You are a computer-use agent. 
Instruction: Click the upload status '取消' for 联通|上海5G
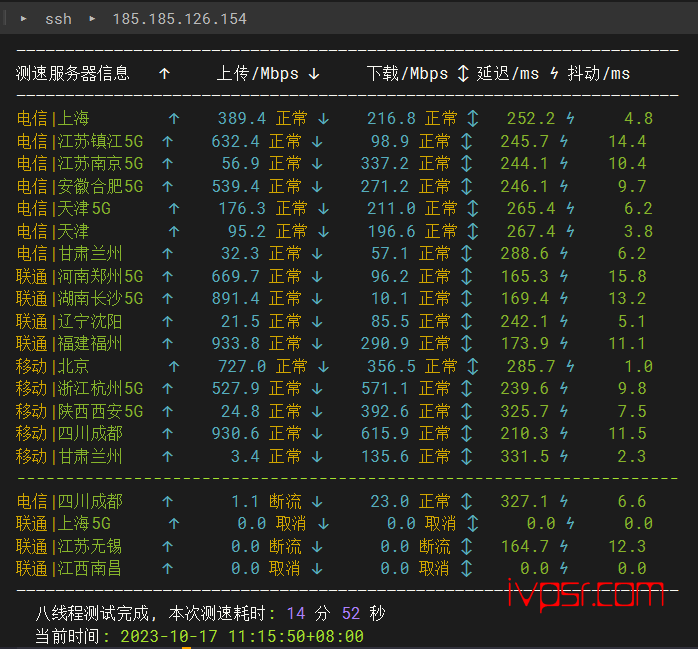(291, 523)
